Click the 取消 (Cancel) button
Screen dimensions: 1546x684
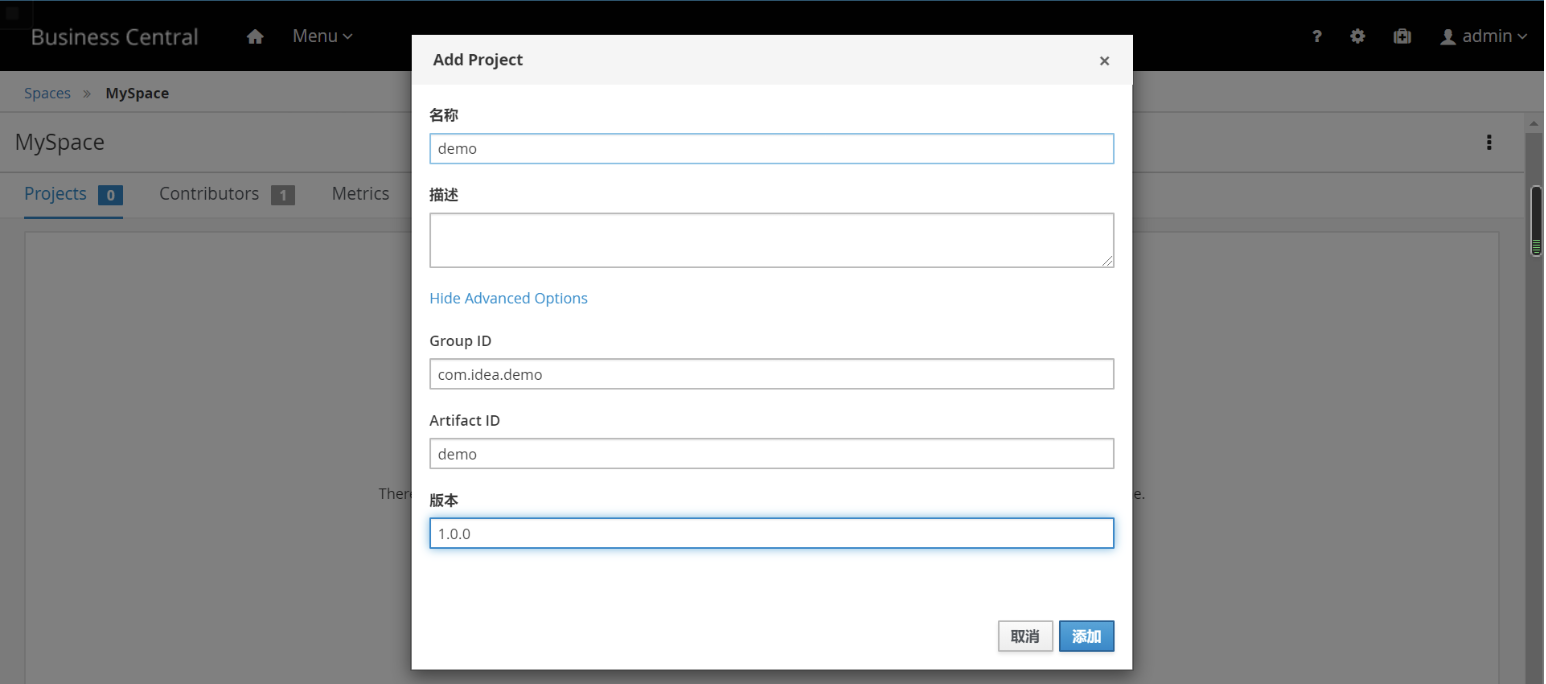1025,636
